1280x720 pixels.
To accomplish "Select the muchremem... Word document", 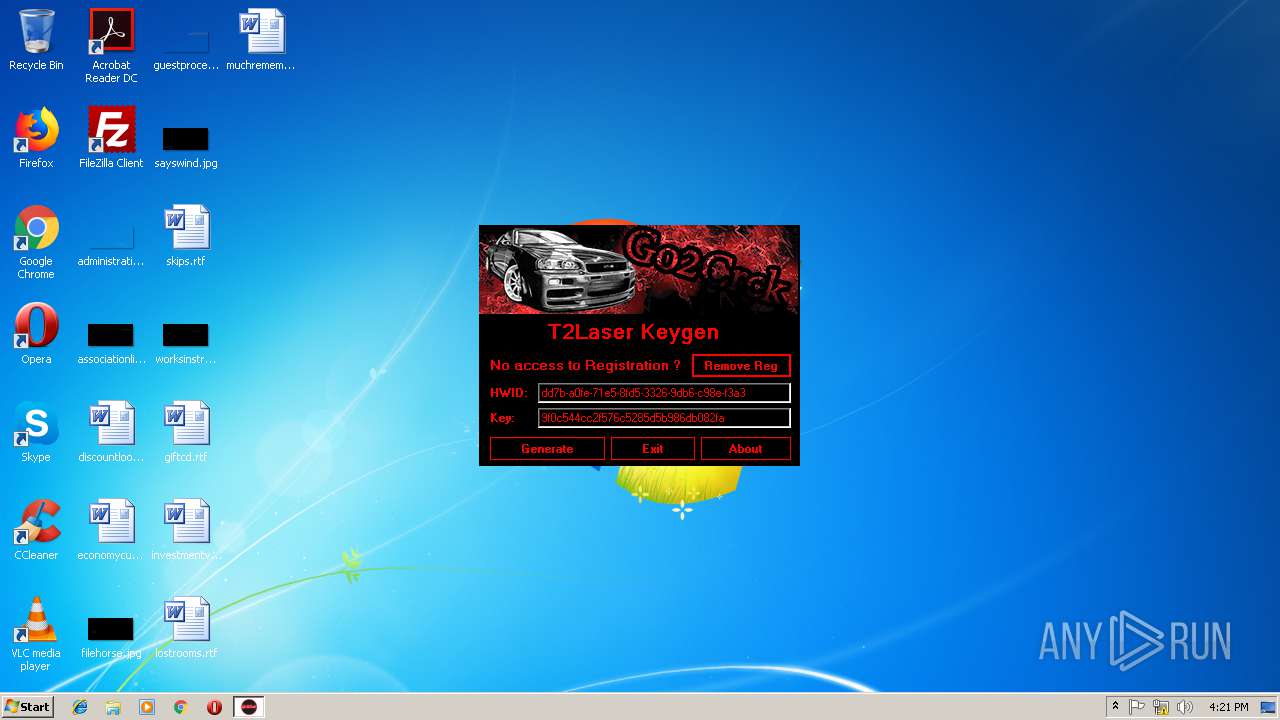I will click(261, 40).
